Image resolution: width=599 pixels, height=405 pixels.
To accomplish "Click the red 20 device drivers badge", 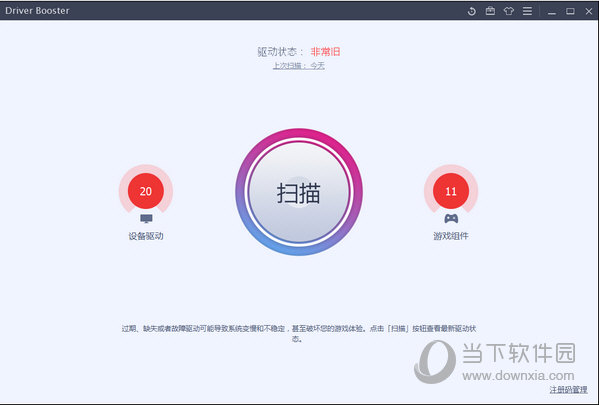I will point(146,191).
